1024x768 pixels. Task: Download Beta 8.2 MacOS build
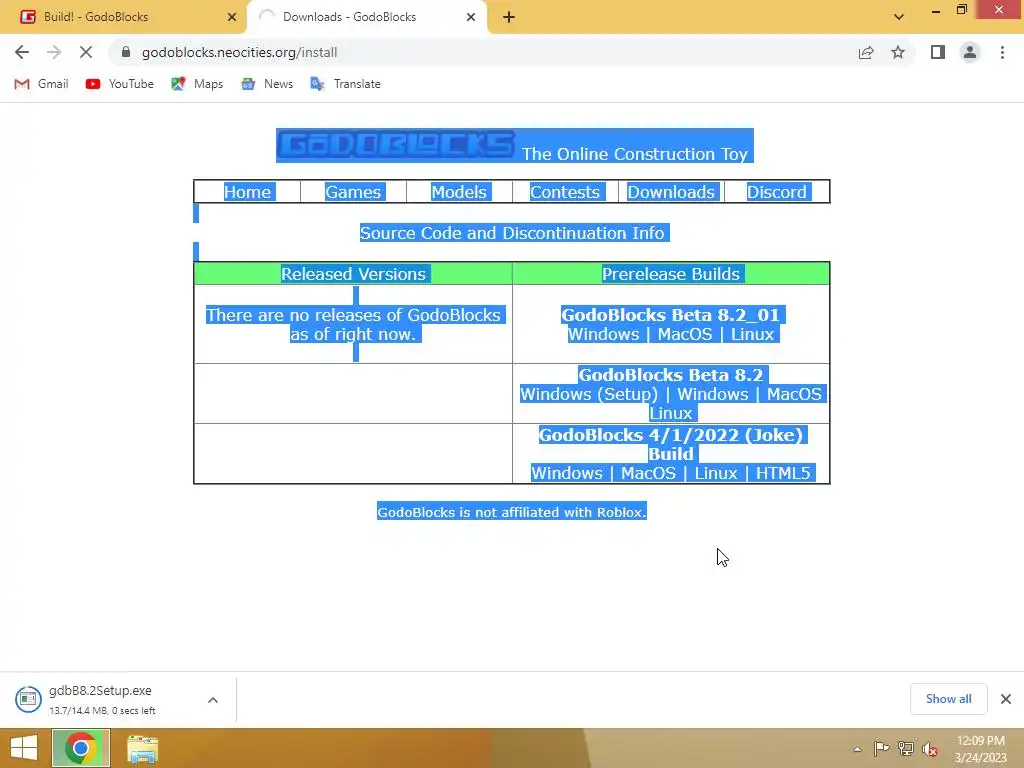tap(794, 394)
